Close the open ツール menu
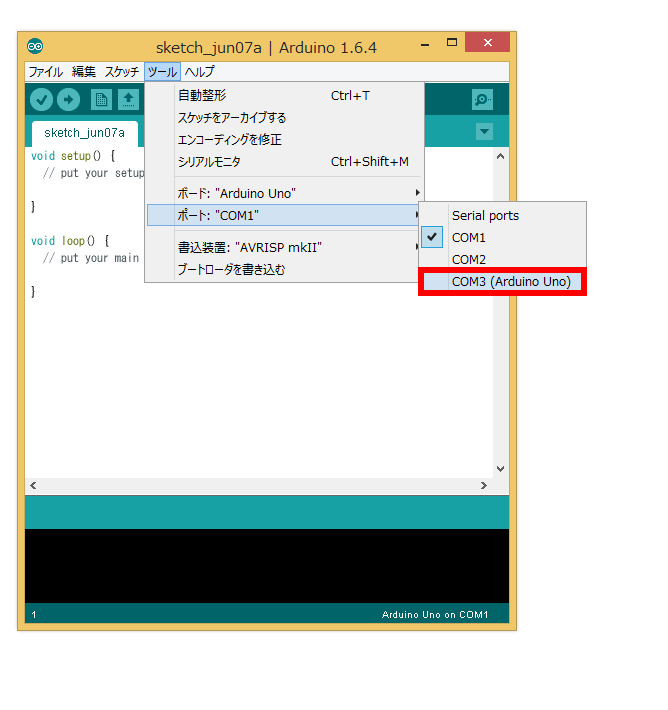The image size is (668, 710). click(162, 72)
